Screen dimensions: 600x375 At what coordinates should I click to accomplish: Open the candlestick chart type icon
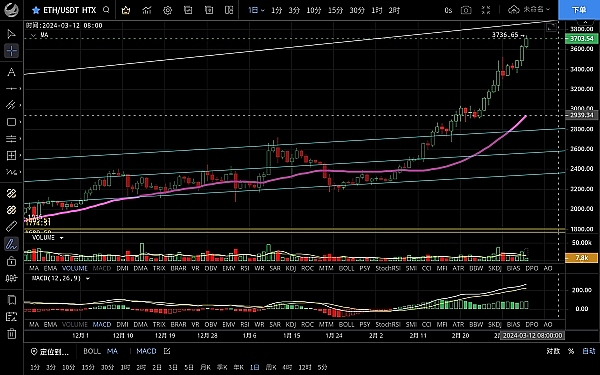pos(126,10)
